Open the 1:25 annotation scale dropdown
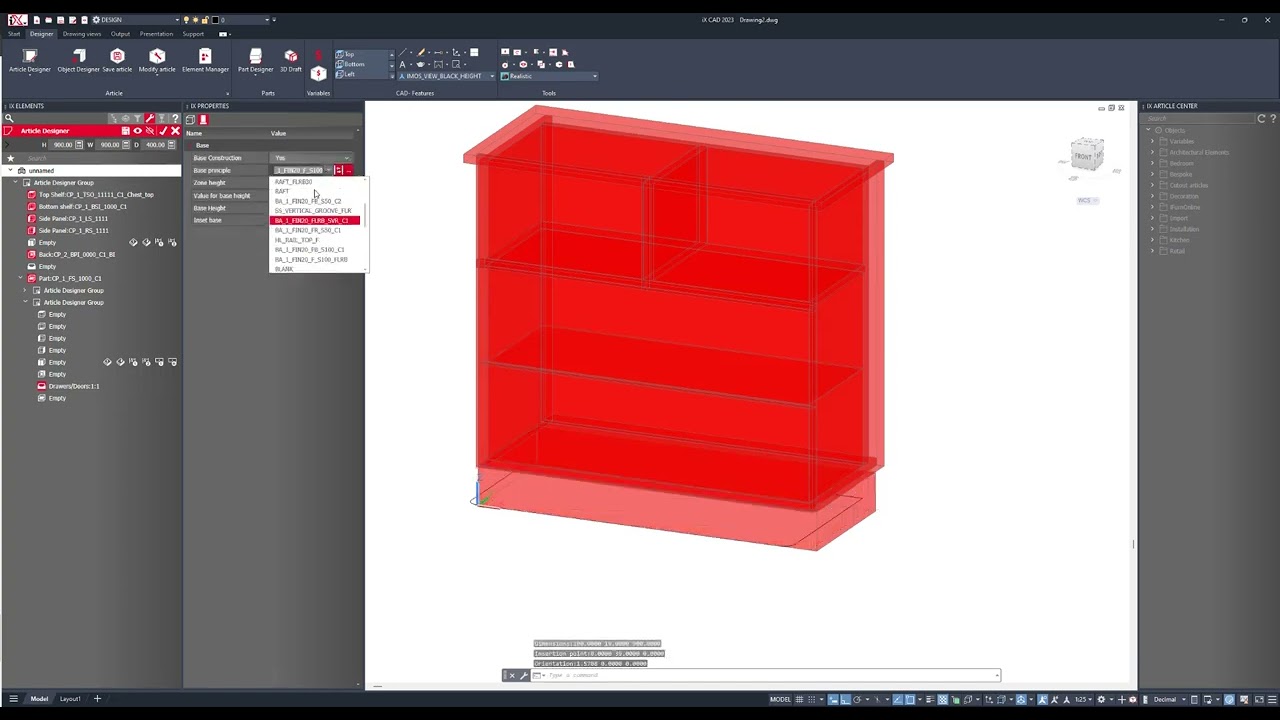The width and height of the screenshot is (1280, 720). click(x=1081, y=699)
